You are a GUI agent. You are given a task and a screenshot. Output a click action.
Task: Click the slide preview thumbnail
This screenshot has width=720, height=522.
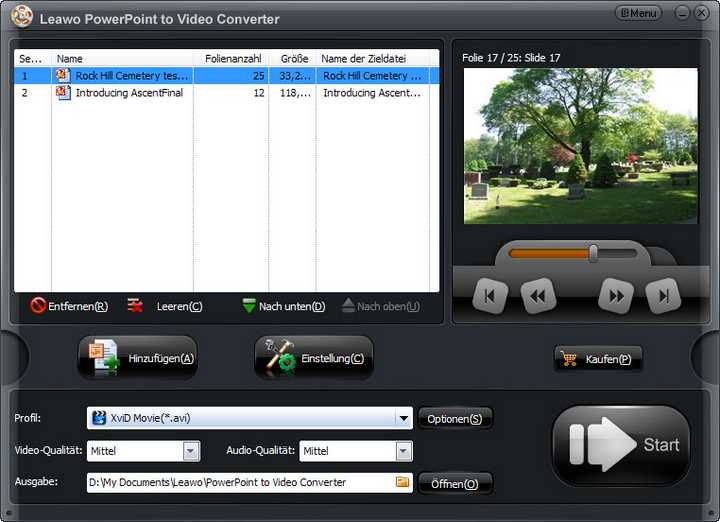580,146
